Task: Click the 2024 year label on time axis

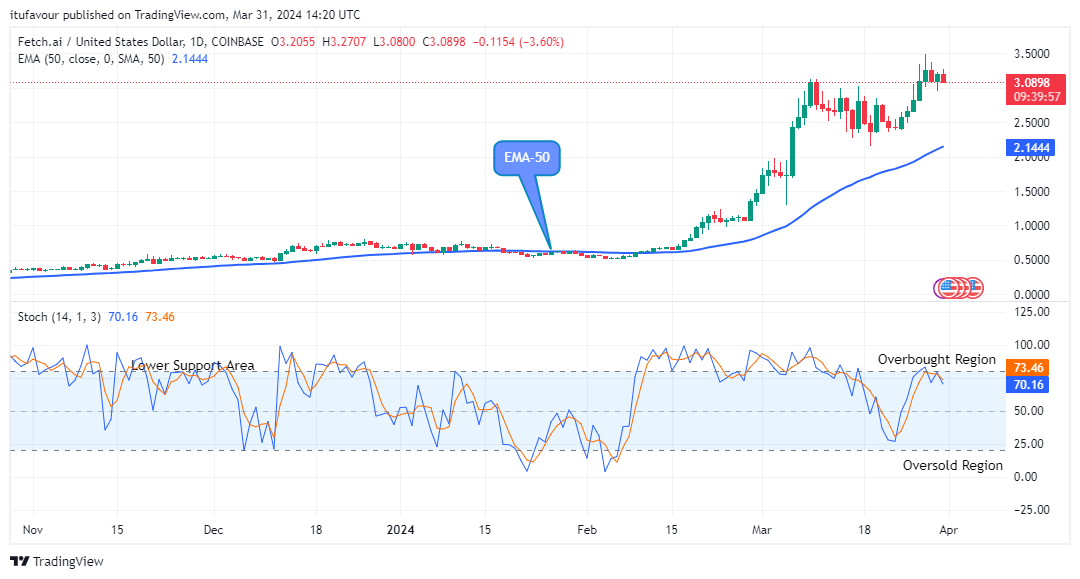Action: tap(400, 530)
